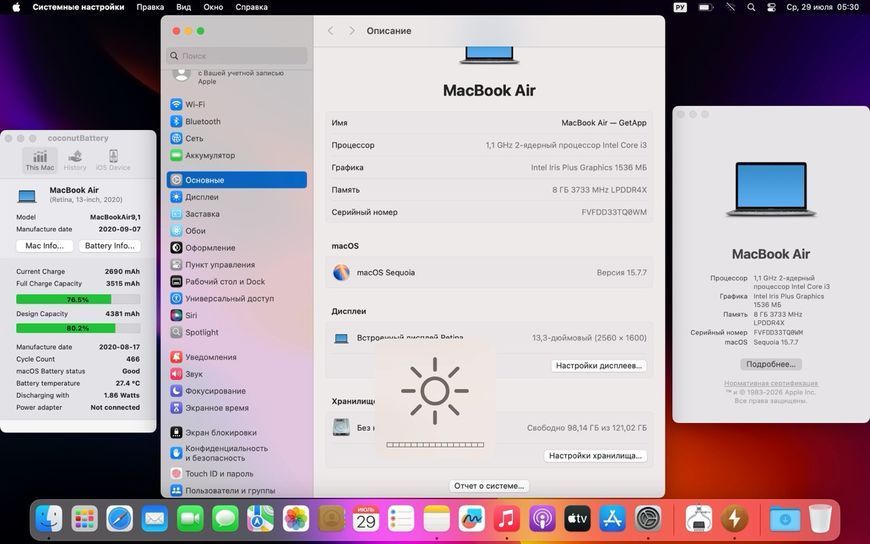Open FaceTime from the Dock
Viewport: 870px width, 544px height.
tap(190, 520)
